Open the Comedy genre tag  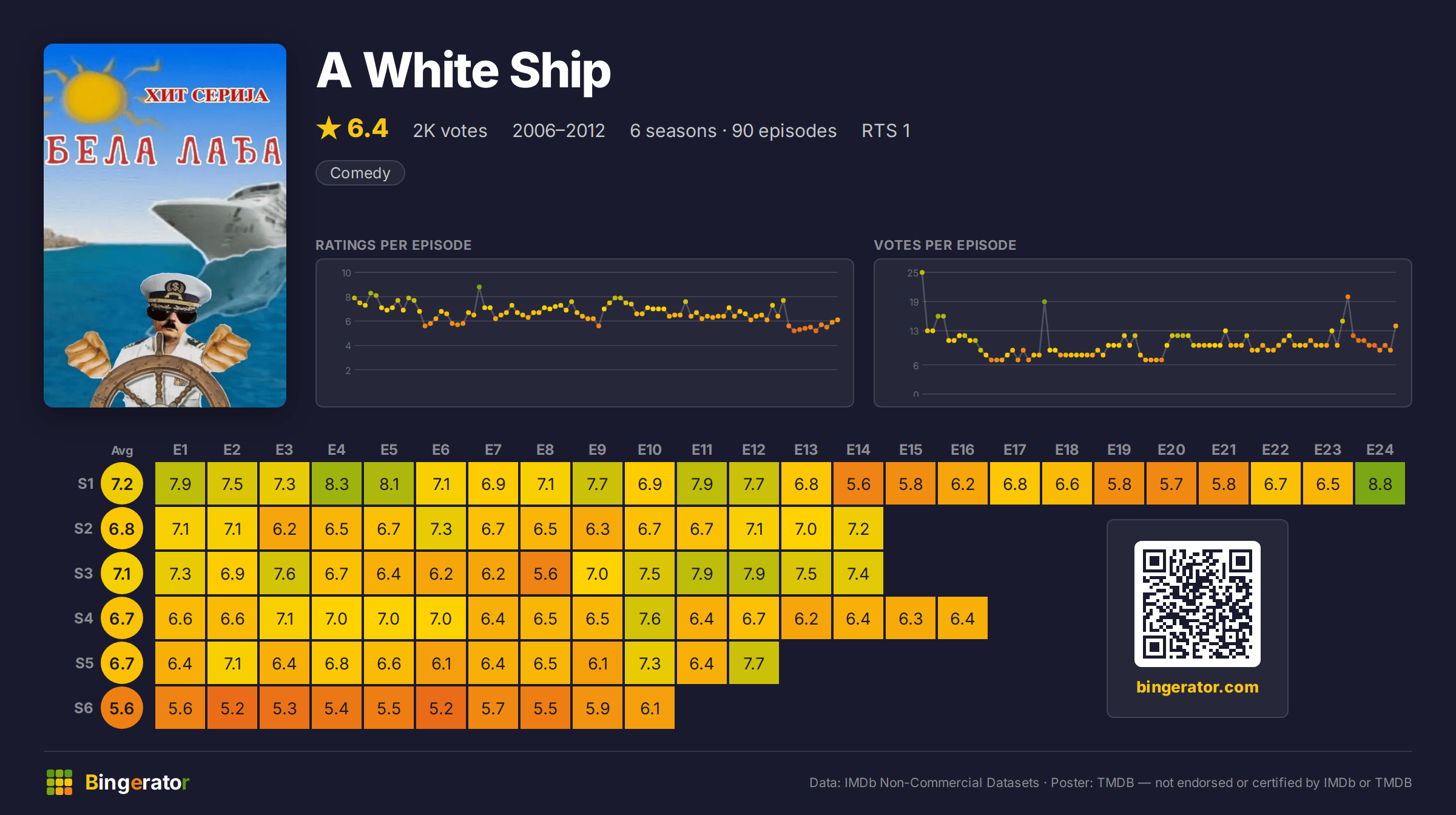click(360, 173)
